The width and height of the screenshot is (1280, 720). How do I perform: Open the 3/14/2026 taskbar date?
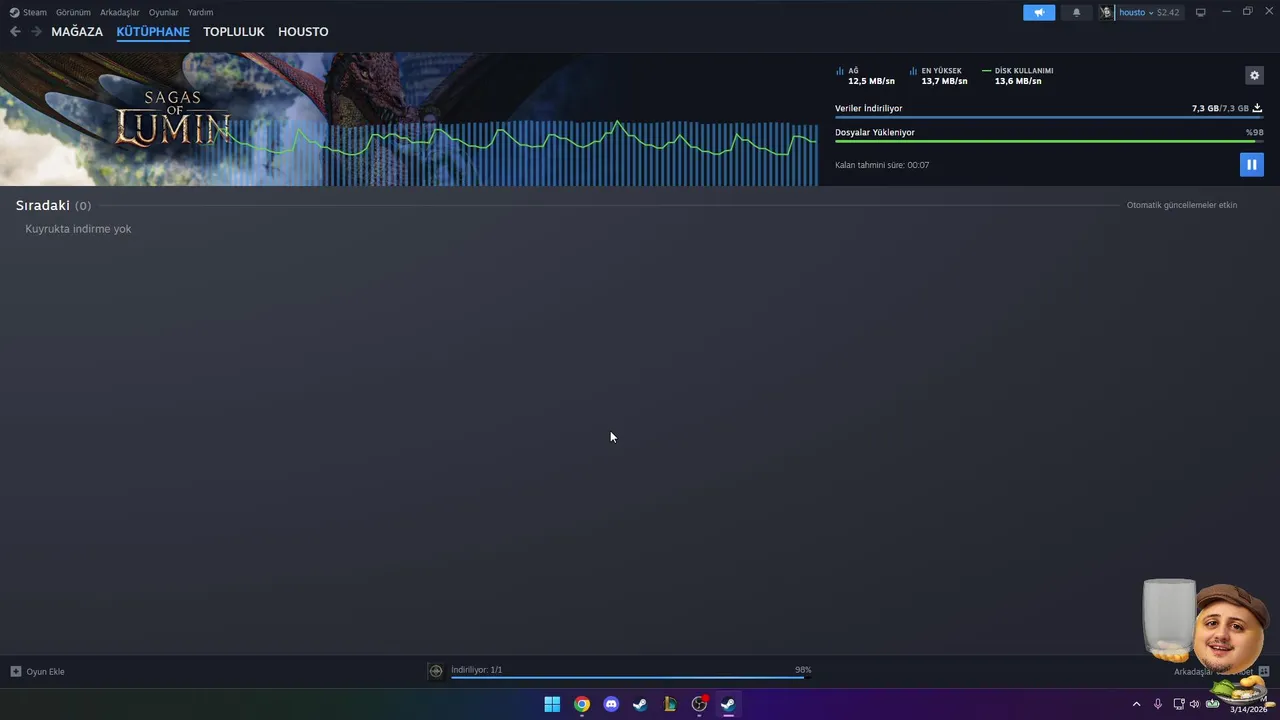pos(1248,709)
